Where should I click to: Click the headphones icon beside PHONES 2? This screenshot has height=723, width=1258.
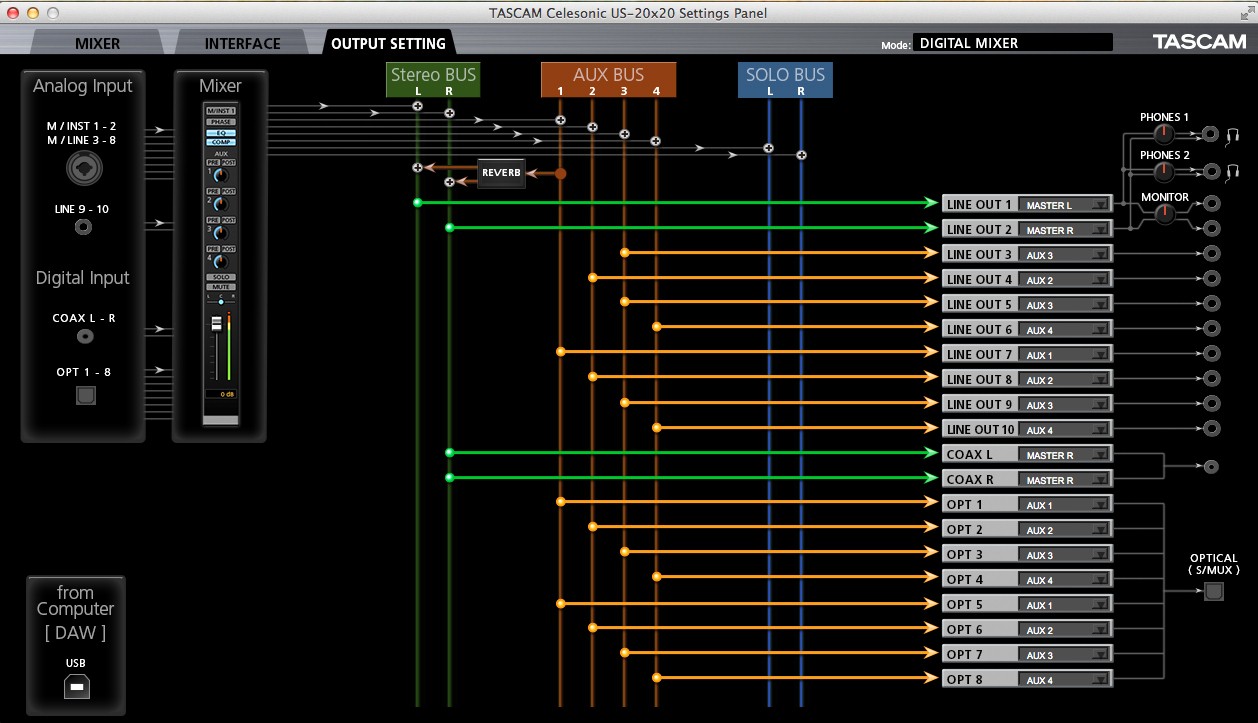(x=1233, y=172)
